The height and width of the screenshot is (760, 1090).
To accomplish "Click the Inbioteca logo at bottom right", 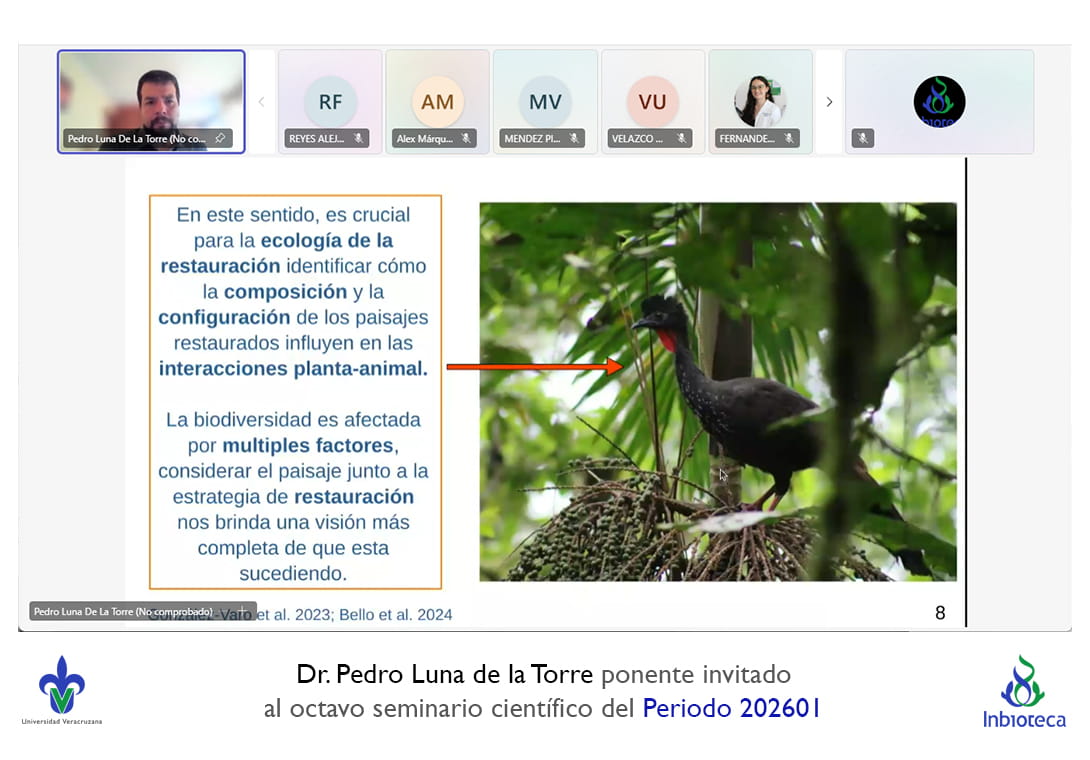I will [1023, 692].
